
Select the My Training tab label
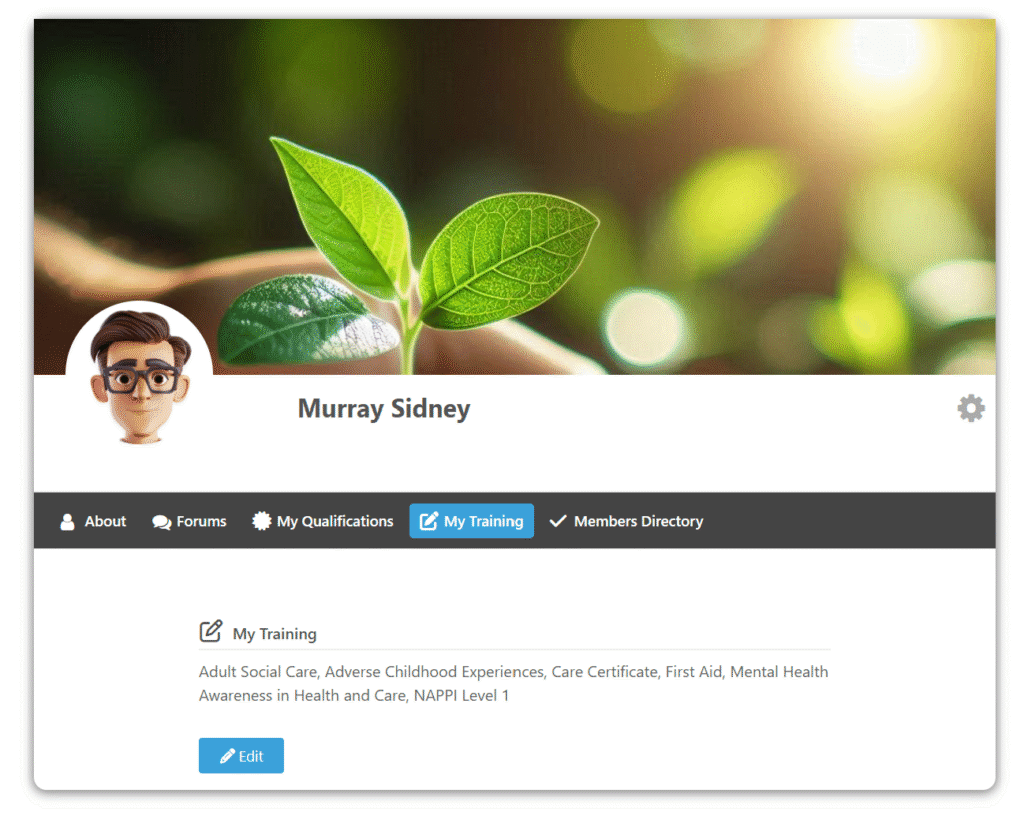click(484, 522)
